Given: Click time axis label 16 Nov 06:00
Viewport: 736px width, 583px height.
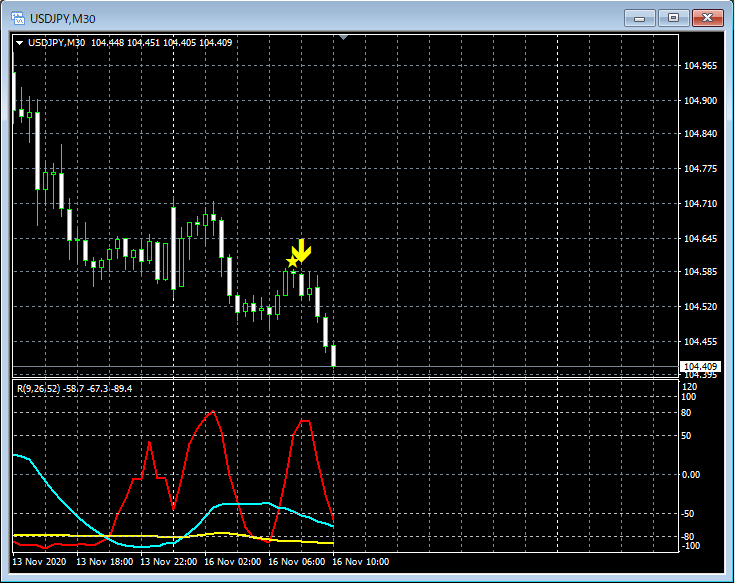Looking at the screenshot, I should click(x=297, y=562).
